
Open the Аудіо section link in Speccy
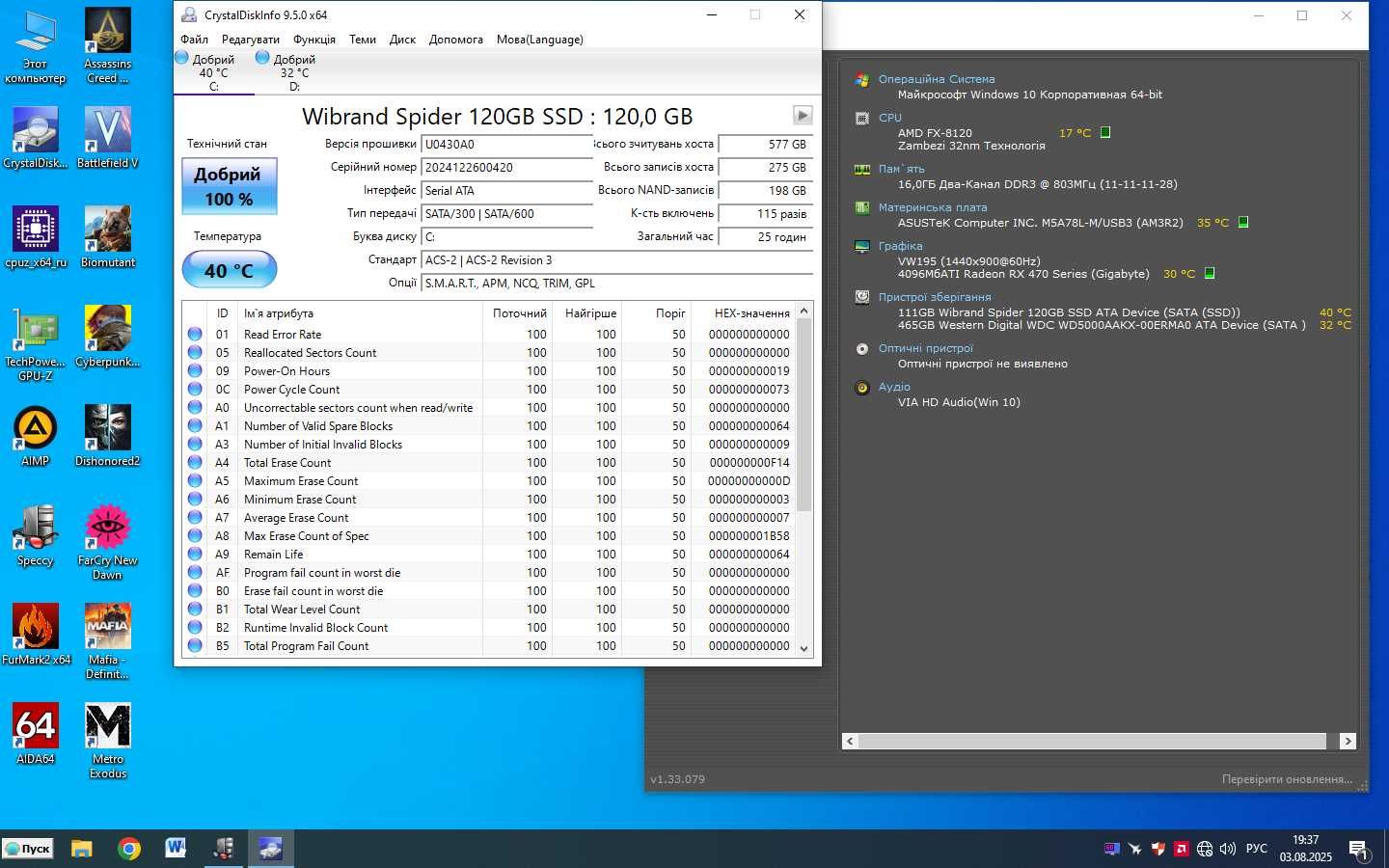[894, 387]
